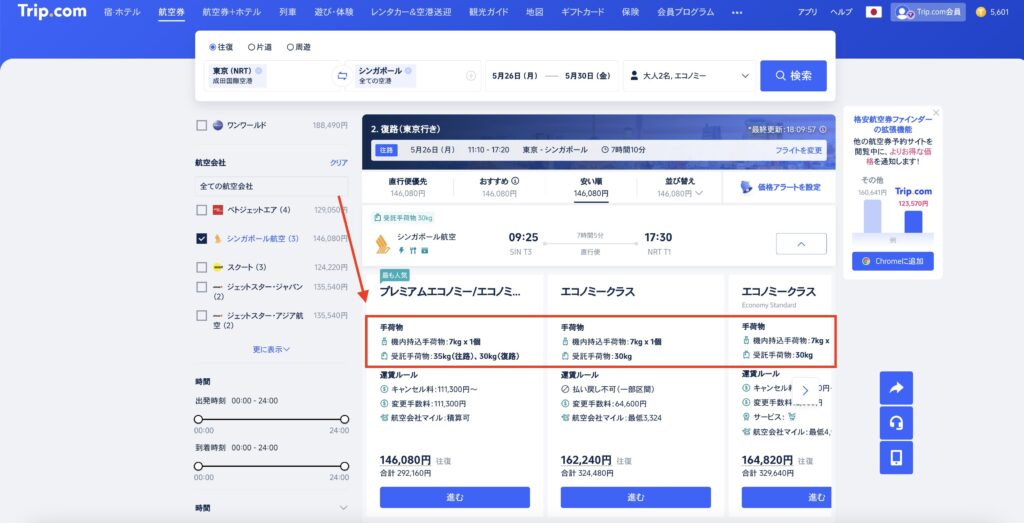
Task: Open Trip.com member account badge
Action: pos(928,12)
